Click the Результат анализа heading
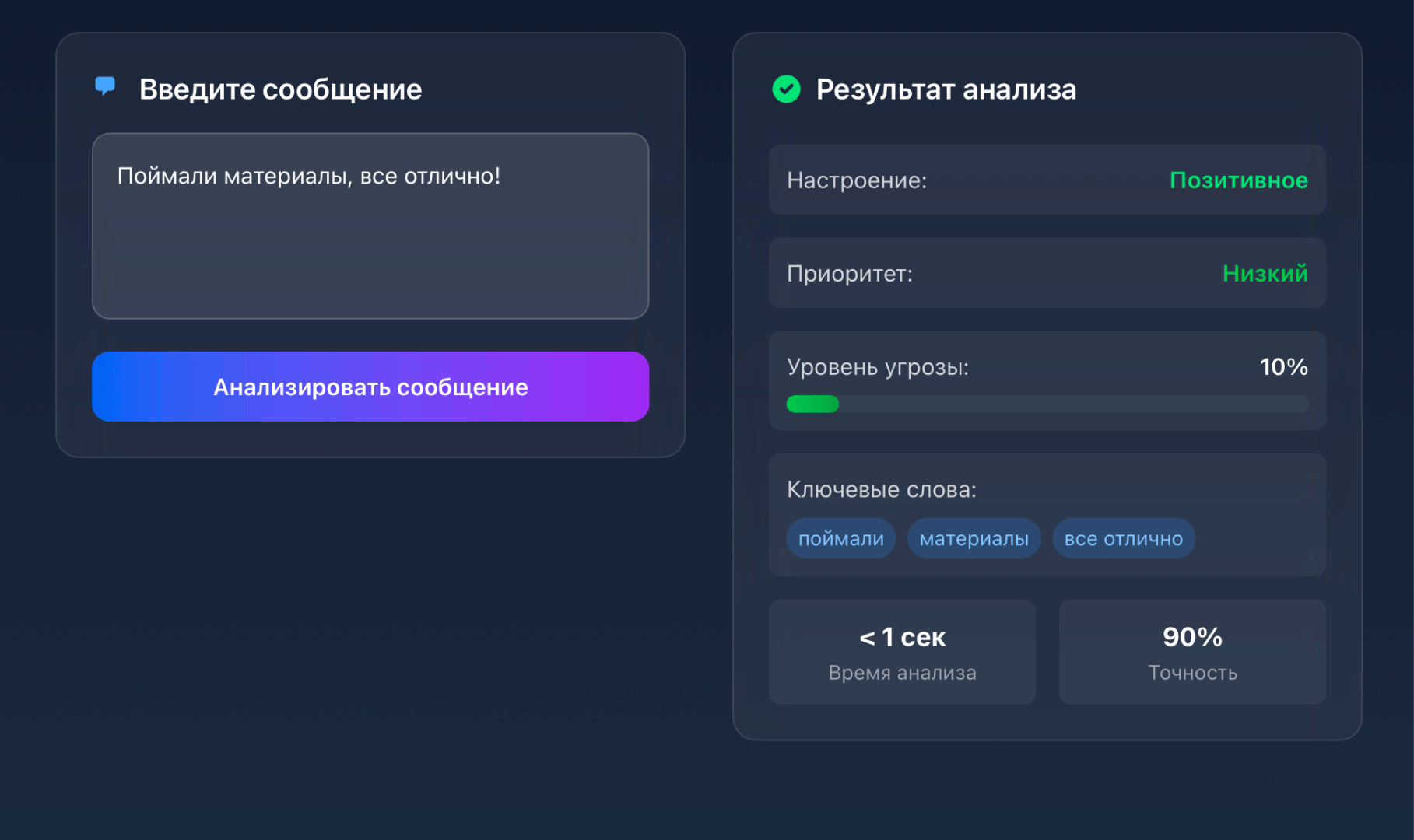This screenshot has height=840, width=1414. click(946, 89)
